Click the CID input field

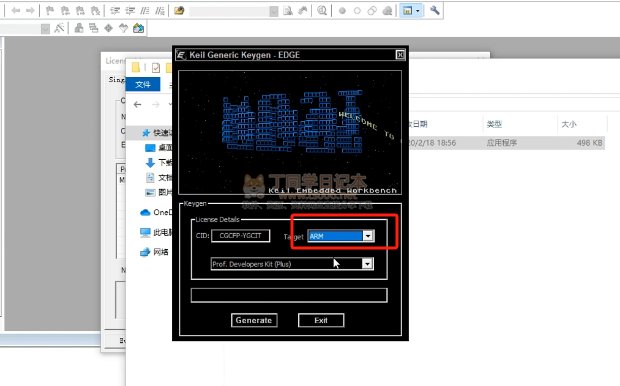(240, 236)
